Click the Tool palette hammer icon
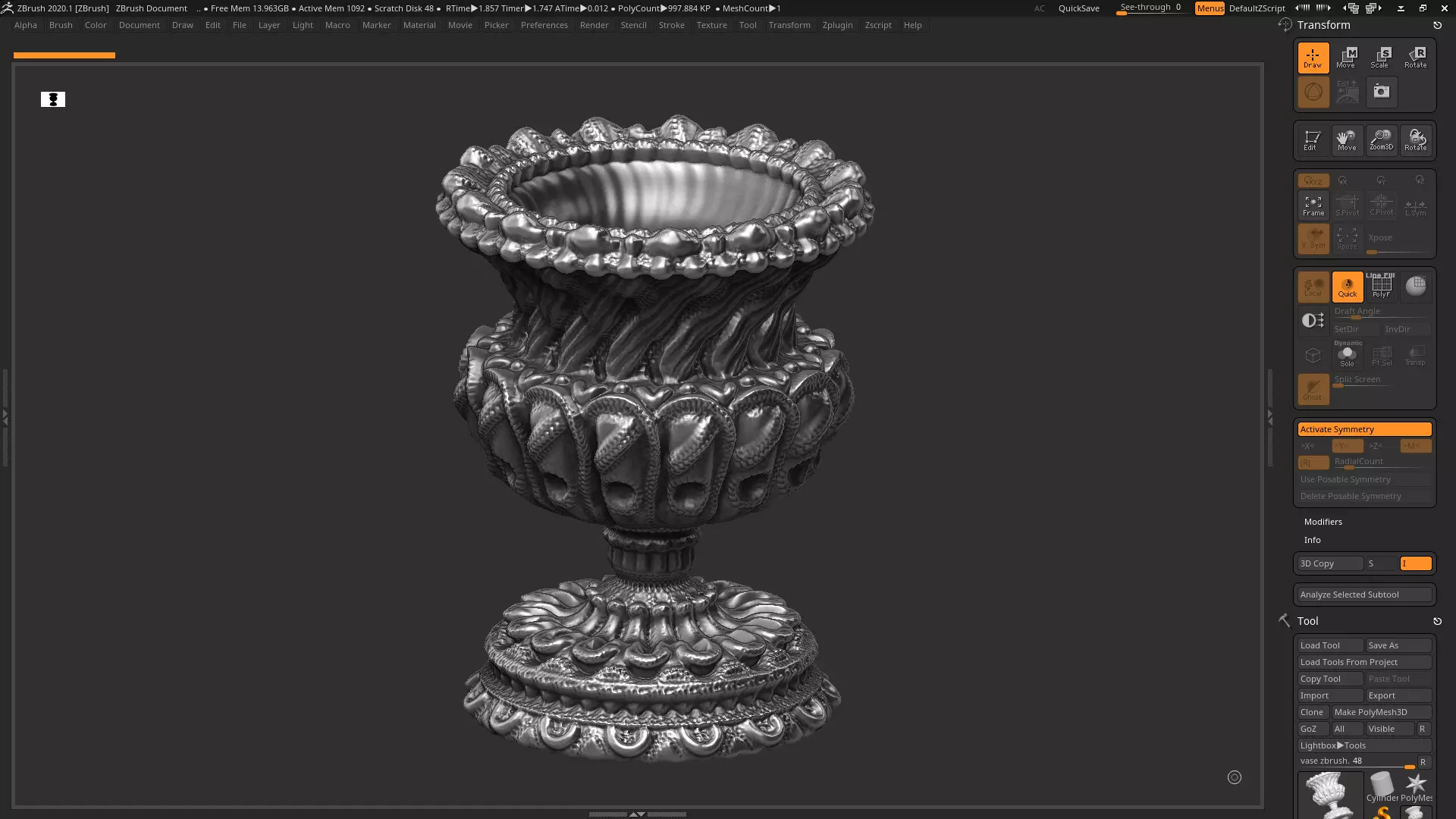1456x819 pixels. click(1285, 620)
